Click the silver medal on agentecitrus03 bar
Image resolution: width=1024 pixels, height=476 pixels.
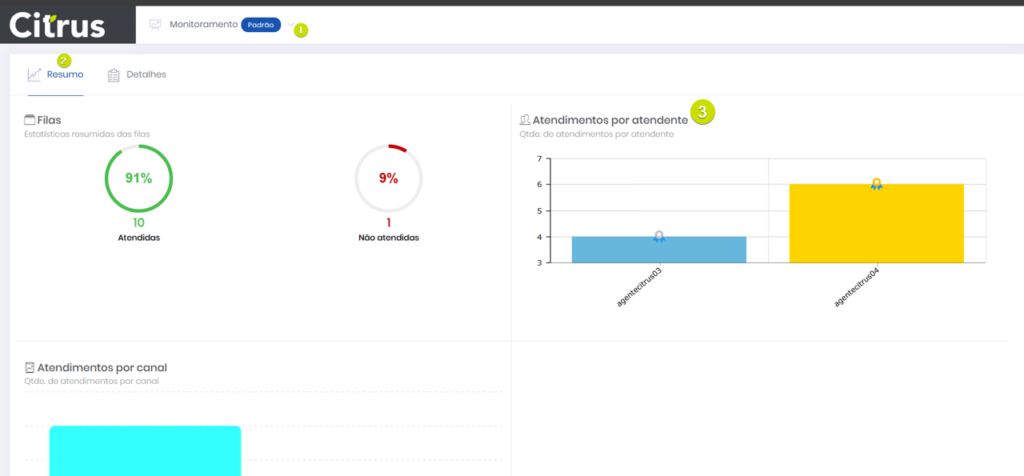tap(659, 237)
